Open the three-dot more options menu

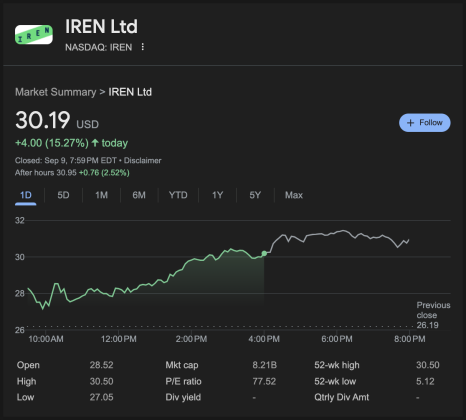pyautogui.click(x=143, y=47)
